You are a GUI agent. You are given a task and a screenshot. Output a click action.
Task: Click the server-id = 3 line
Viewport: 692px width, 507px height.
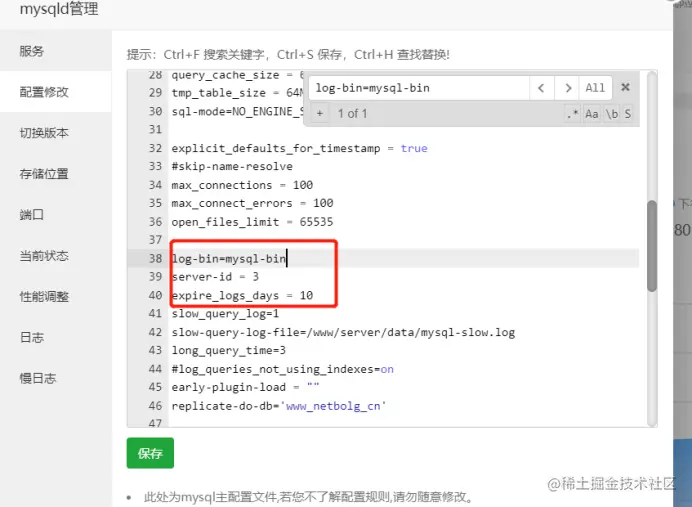coord(215,277)
